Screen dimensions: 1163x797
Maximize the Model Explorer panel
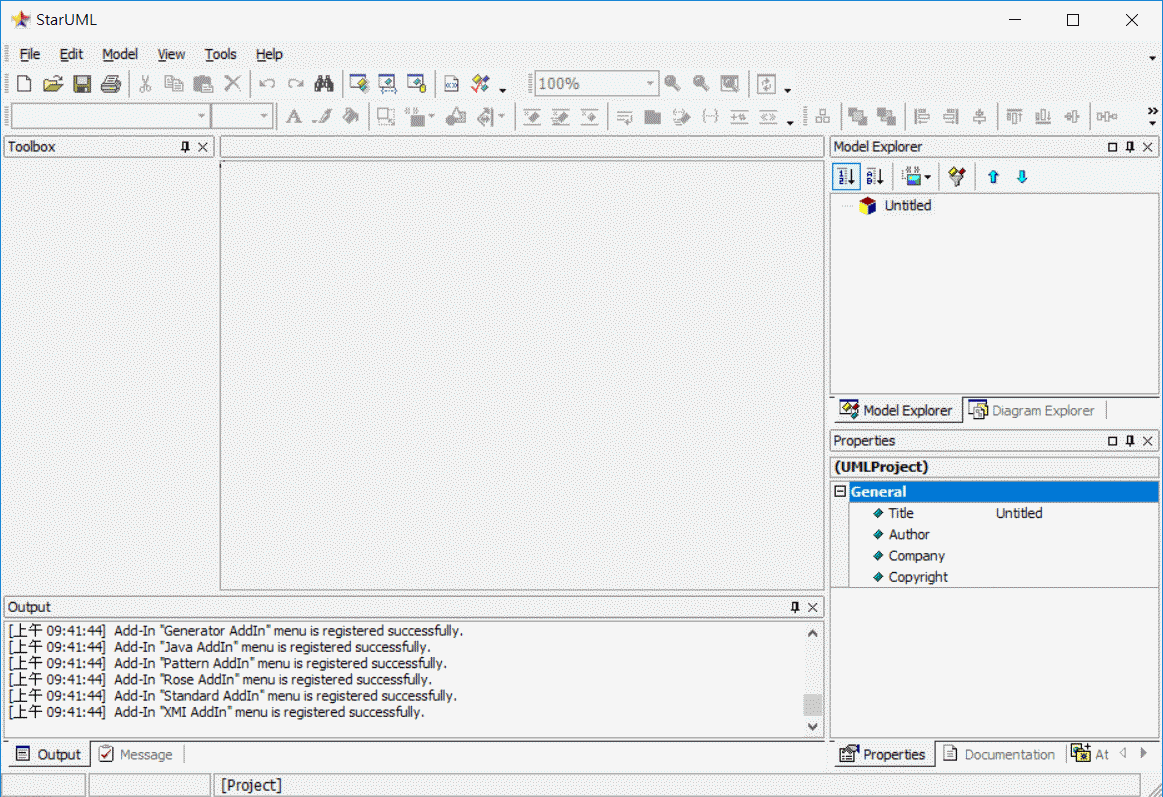(1112, 147)
